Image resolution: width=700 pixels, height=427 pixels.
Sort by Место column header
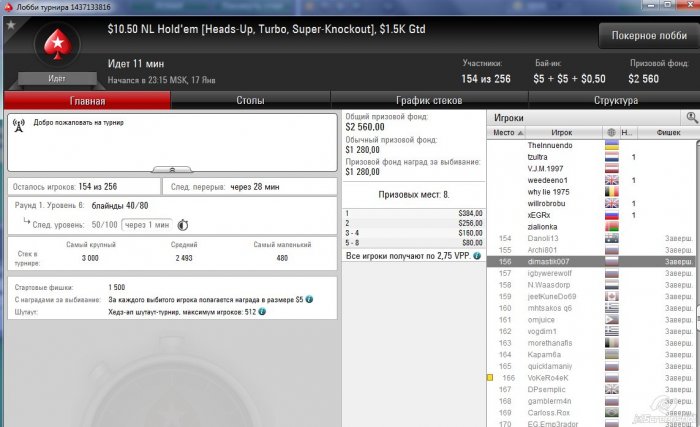pyautogui.click(x=506, y=132)
